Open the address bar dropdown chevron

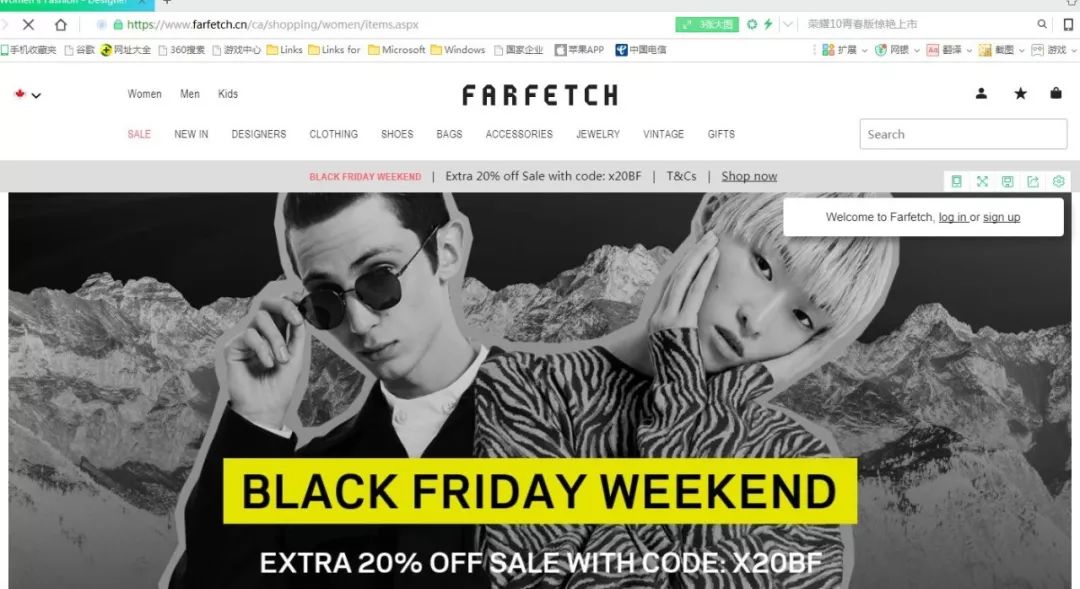pos(788,24)
